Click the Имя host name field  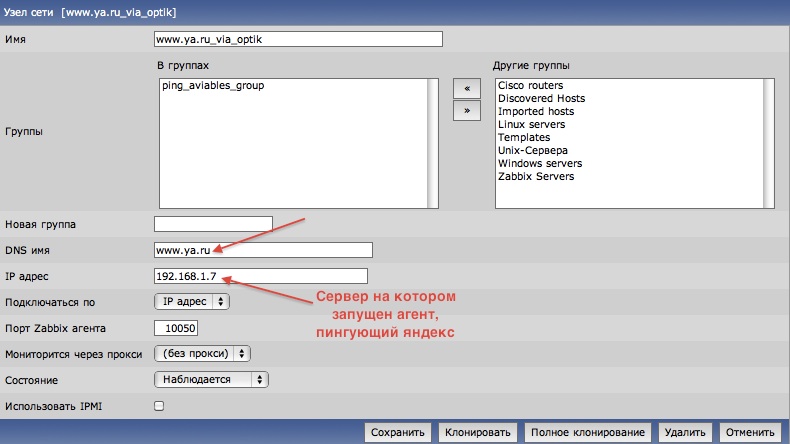coord(297,39)
